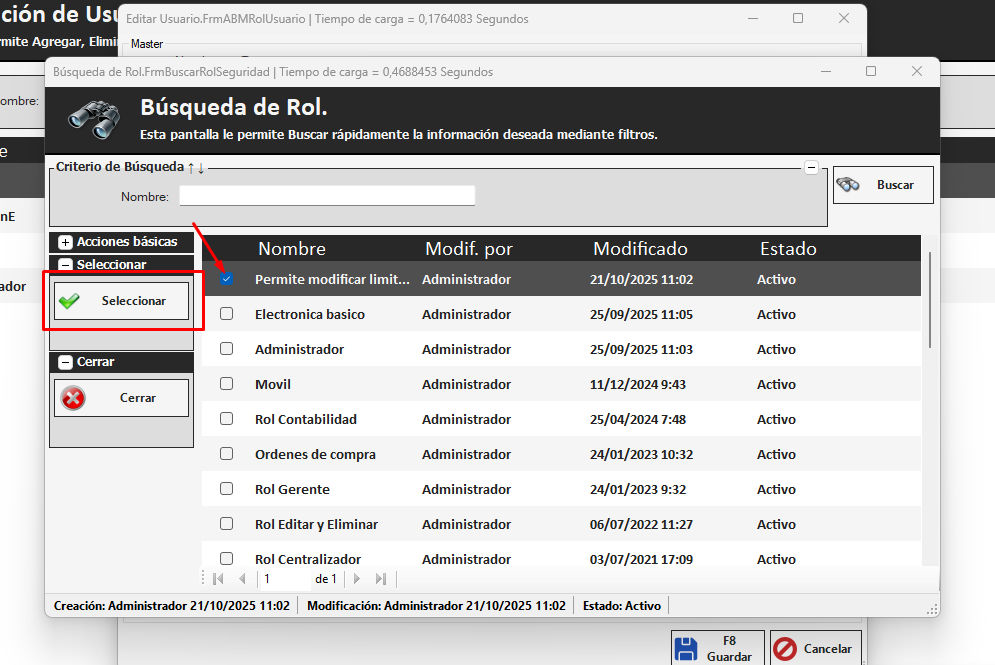Collapse the Cerrar section in sidebar
This screenshot has height=665, width=995.
[66, 362]
